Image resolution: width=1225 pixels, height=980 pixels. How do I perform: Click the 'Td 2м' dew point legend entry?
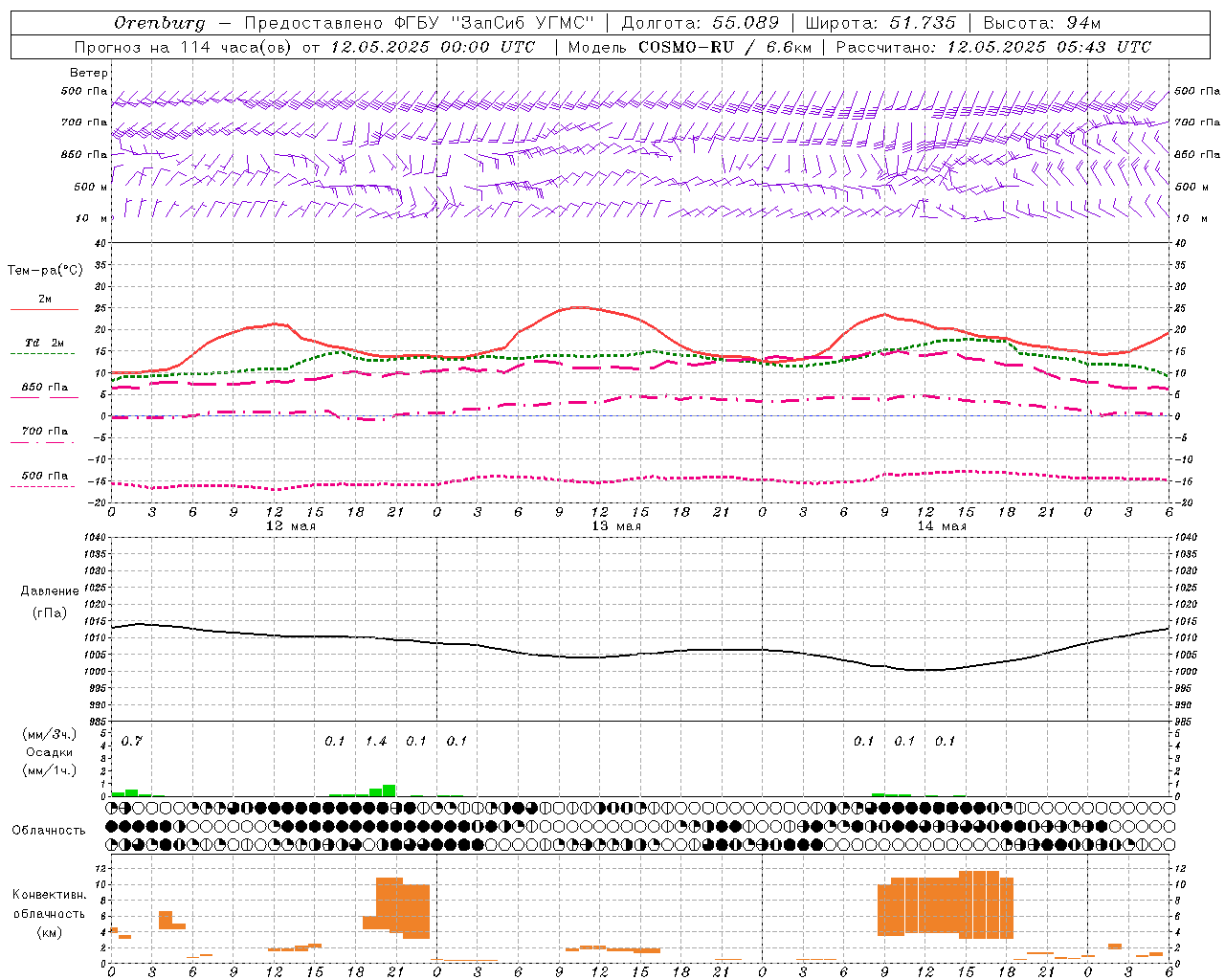click(x=44, y=343)
